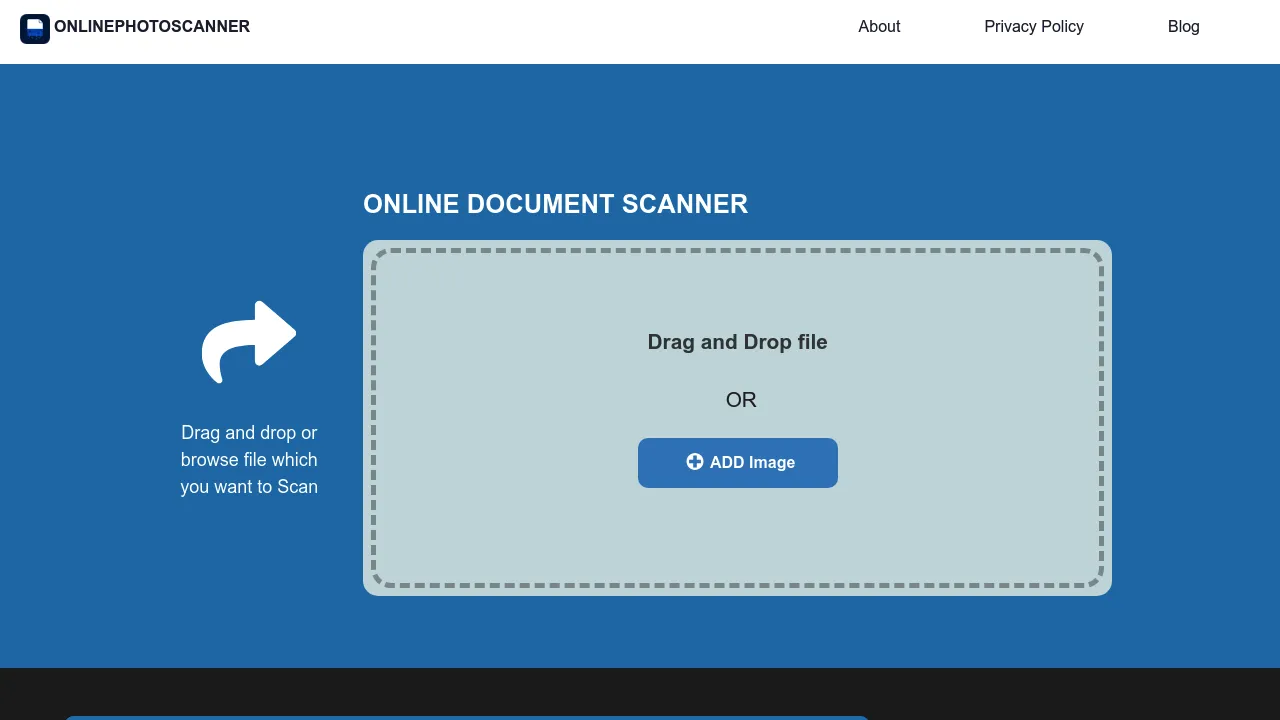The image size is (1280, 720).
Task: Click the plus symbol inside the blue button
Action: [694, 461]
